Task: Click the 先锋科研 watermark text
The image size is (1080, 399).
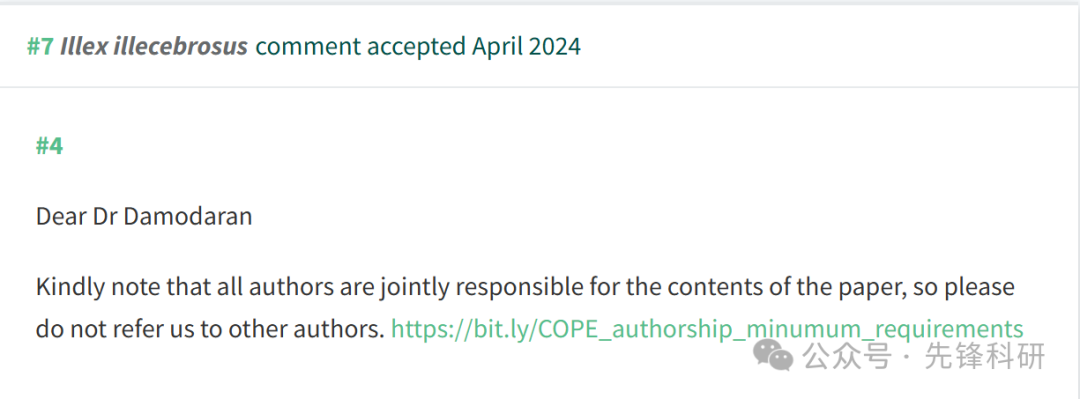Action: coord(984,356)
